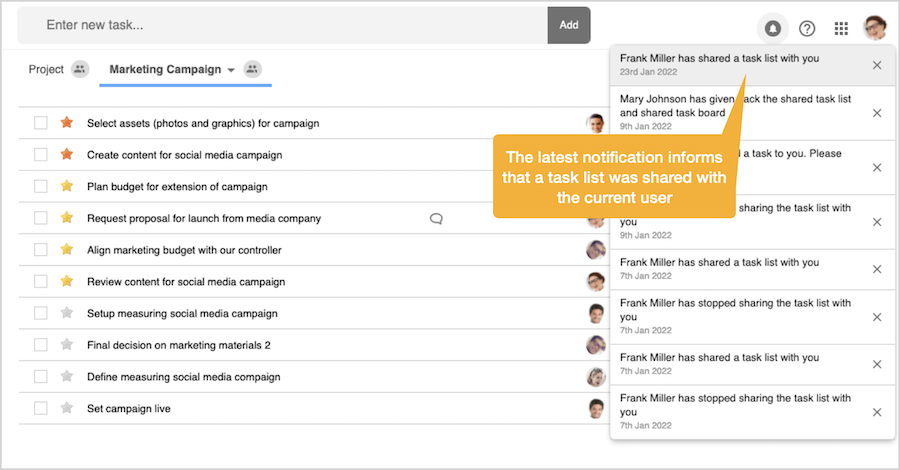Mark Plan budget for extension task complete

(x=41, y=186)
